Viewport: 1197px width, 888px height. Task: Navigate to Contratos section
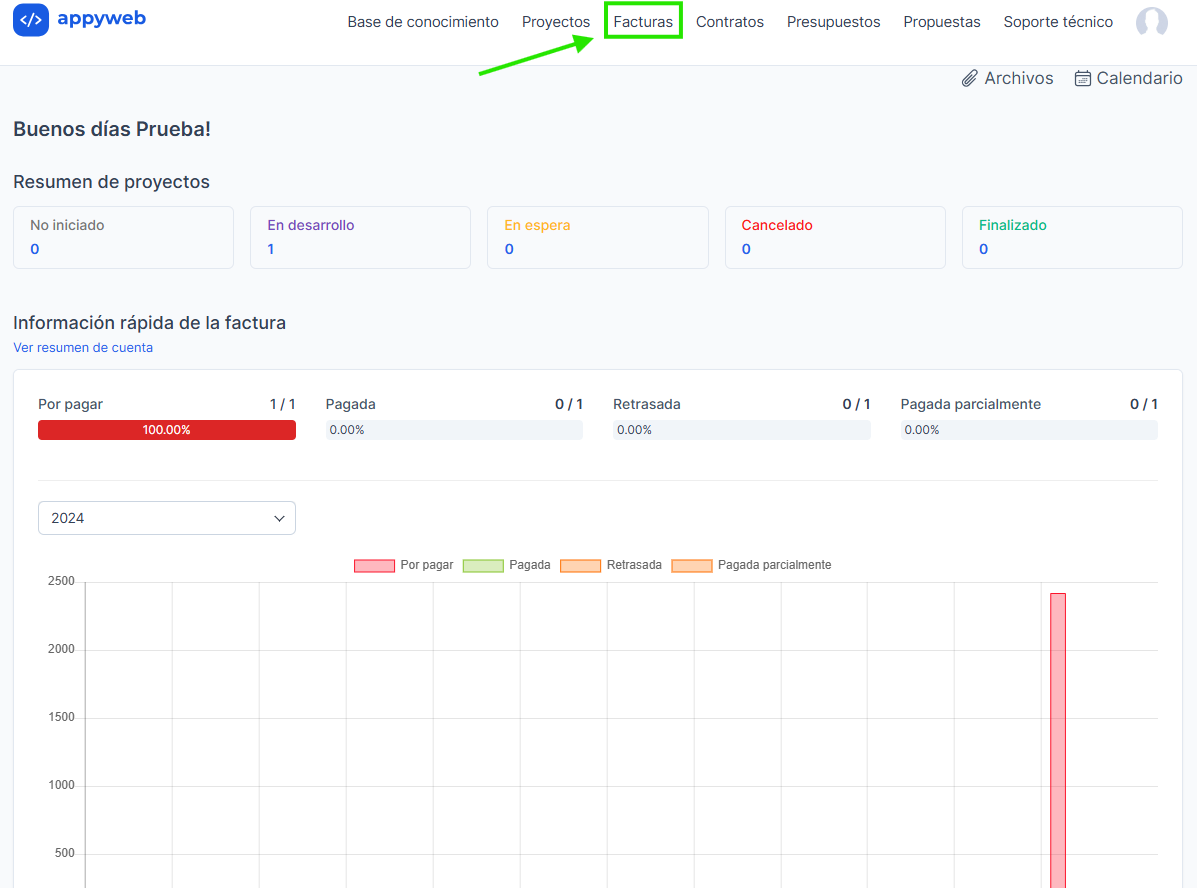click(x=730, y=22)
